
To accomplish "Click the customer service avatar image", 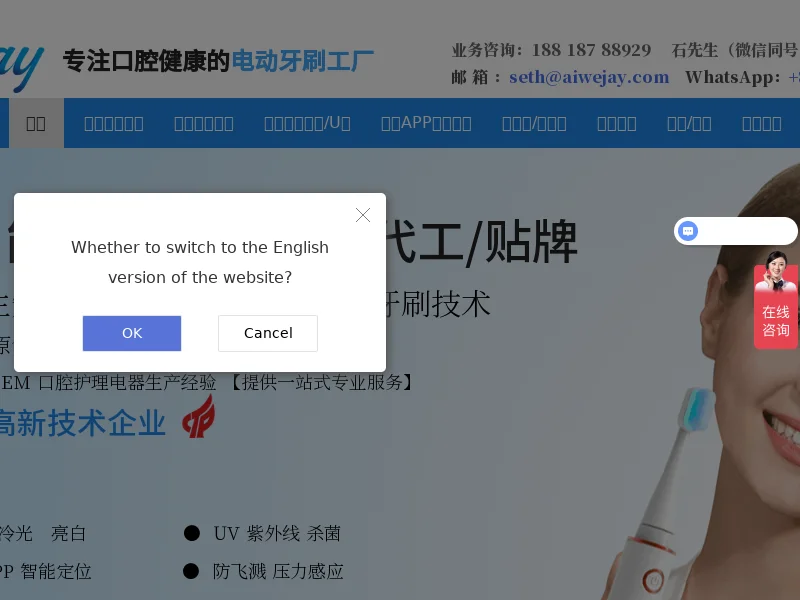I will coord(774,272).
